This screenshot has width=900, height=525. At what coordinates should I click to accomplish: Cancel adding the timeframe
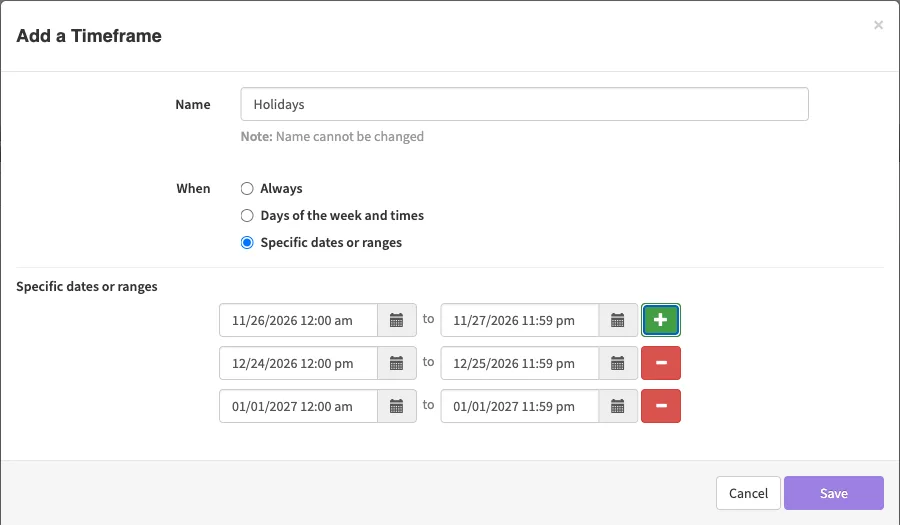click(x=748, y=493)
